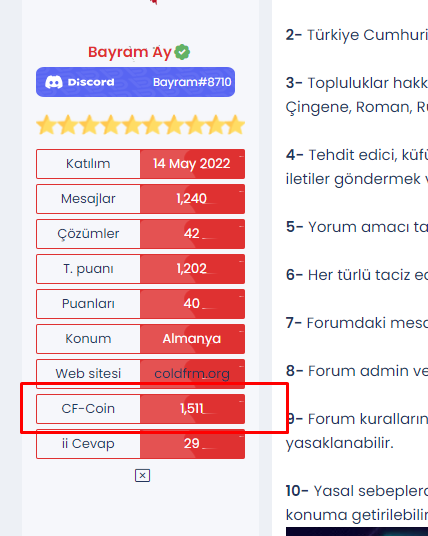
Task: Click the Web sitesi label cell
Action: (88, 374)
